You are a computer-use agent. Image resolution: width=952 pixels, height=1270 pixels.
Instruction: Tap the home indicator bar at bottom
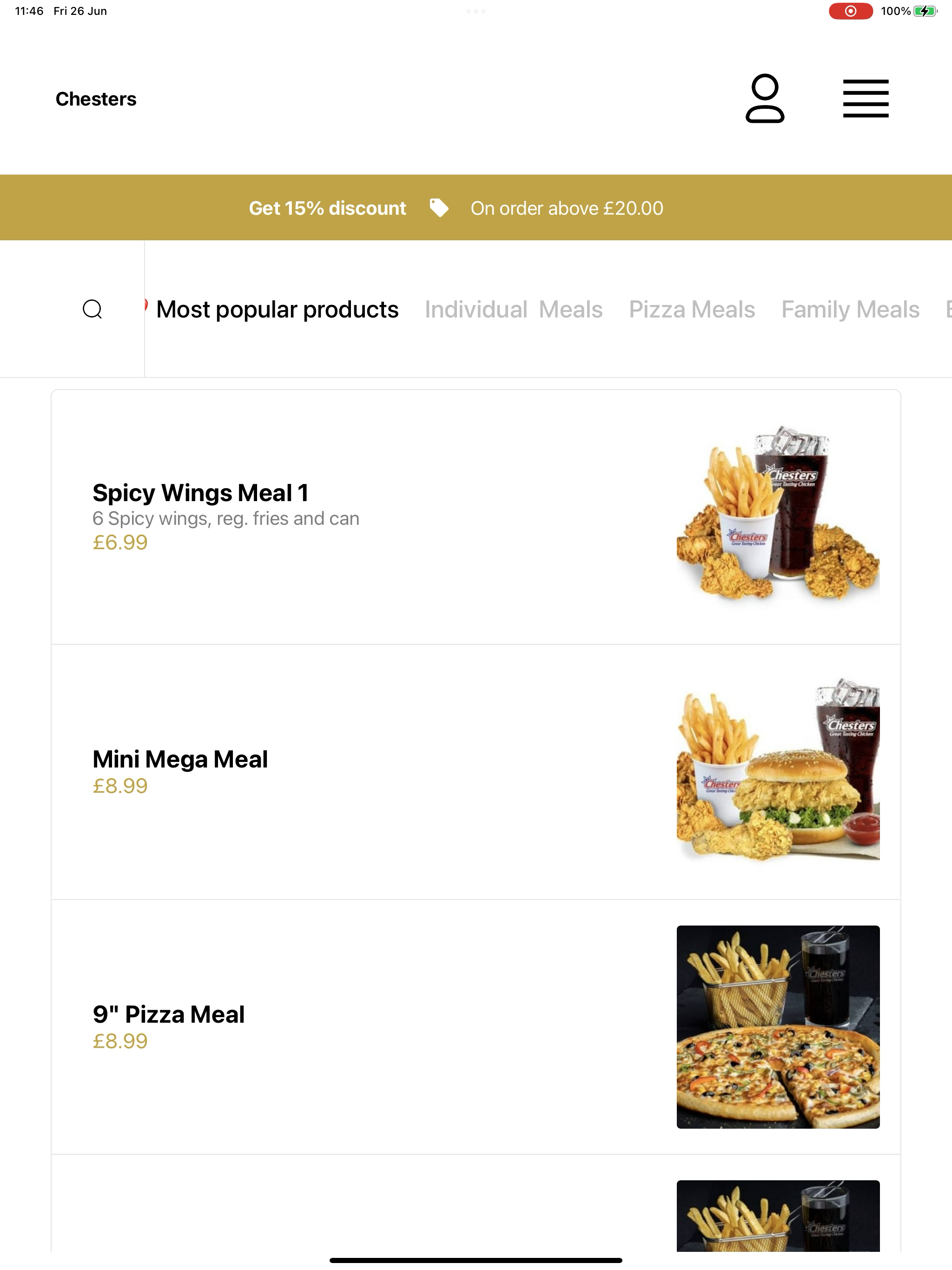476,1260
